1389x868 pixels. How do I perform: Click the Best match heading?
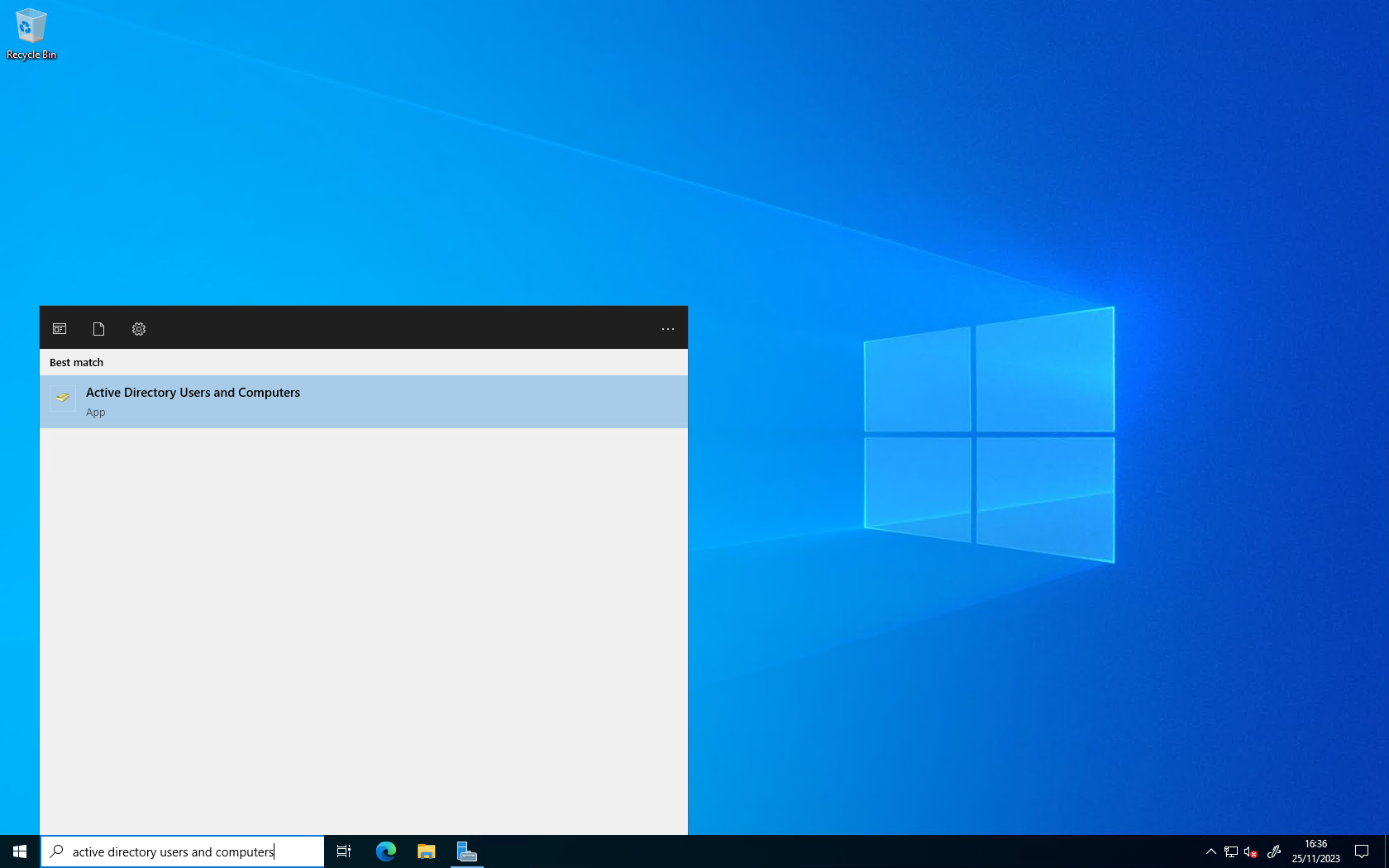(x=76, y=362)
